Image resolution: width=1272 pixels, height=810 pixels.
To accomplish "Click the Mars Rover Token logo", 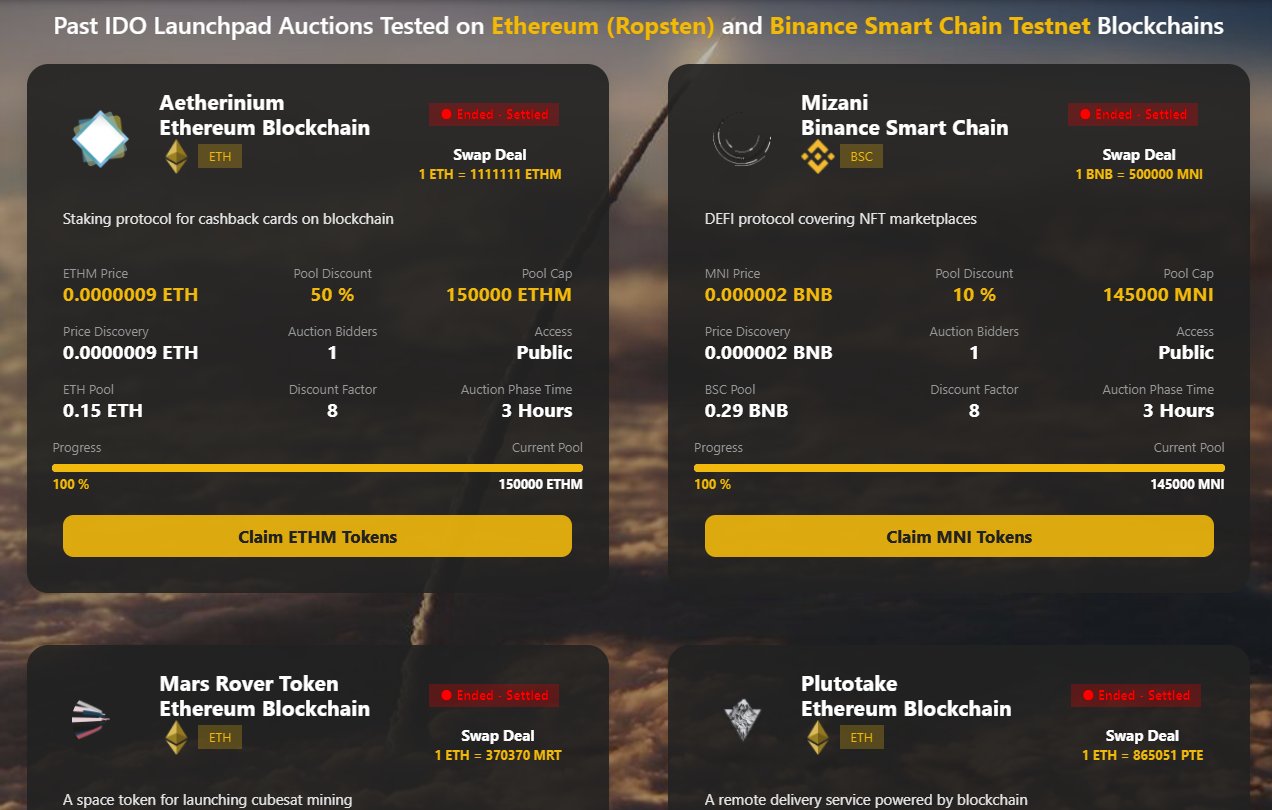I will click(92, 716).
